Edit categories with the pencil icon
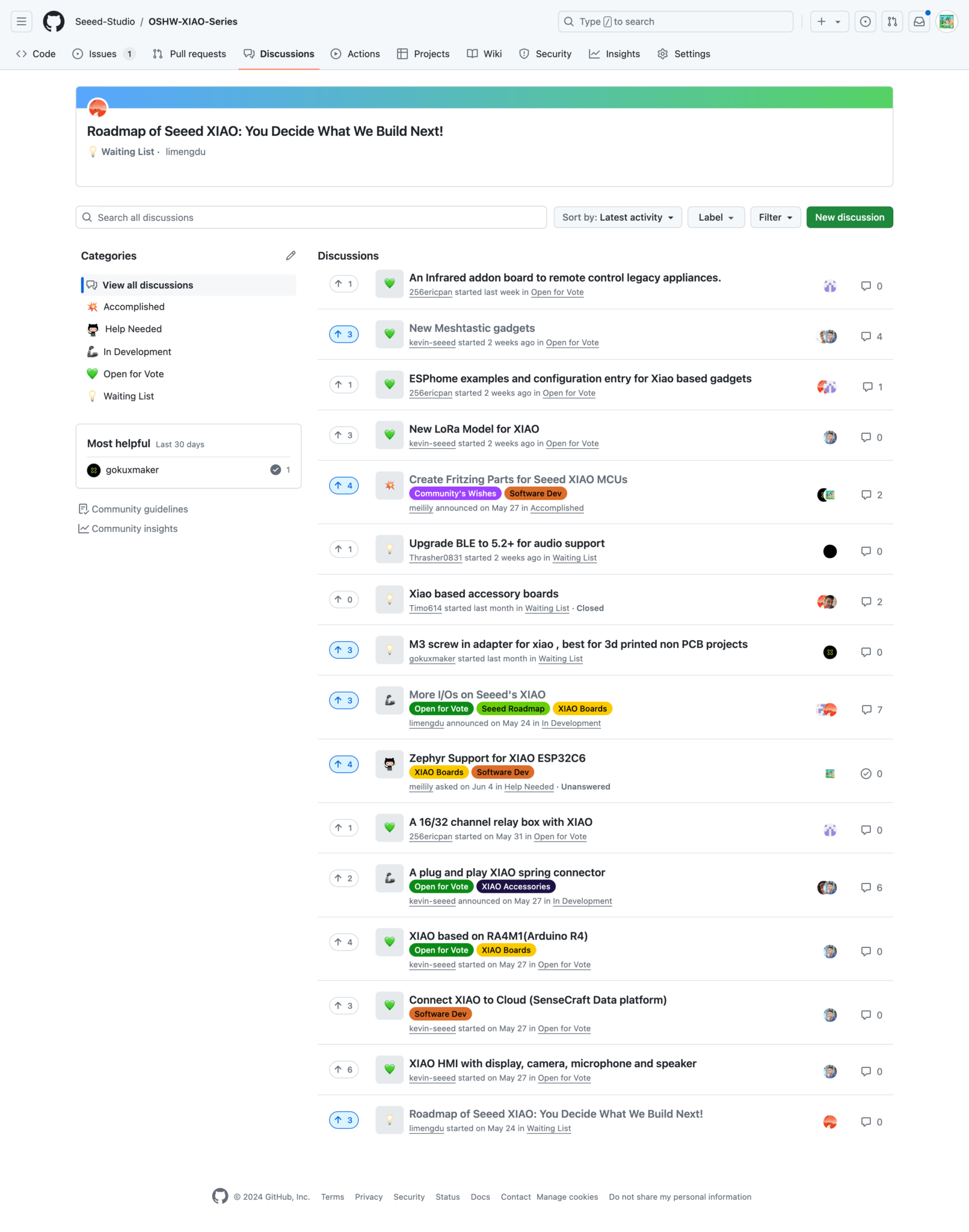Image resolution: width=969 pixels, height=1232 pixels. point(291,256)
